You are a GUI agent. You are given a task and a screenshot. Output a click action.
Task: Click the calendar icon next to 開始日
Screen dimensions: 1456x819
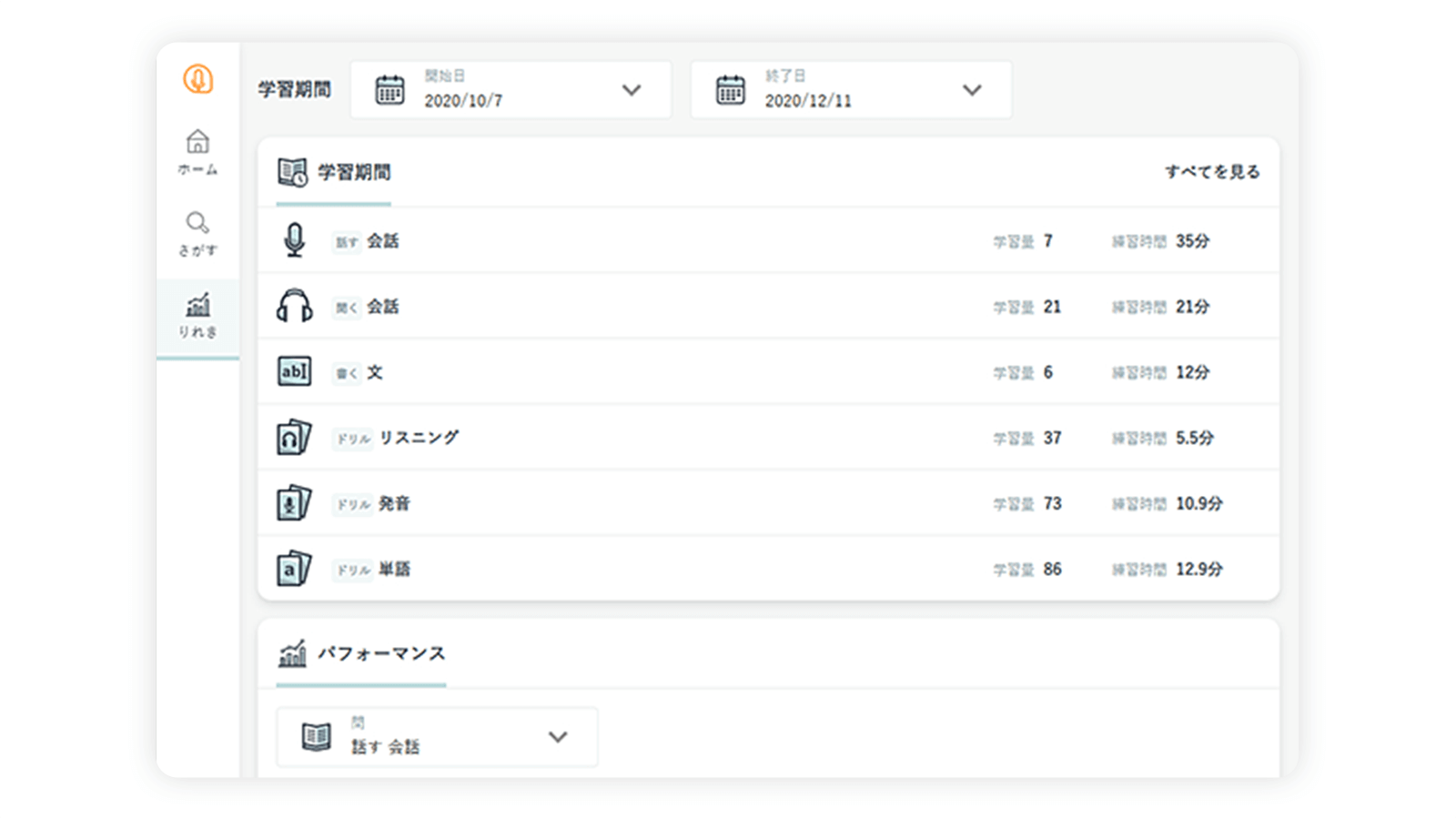click(389, 89)
